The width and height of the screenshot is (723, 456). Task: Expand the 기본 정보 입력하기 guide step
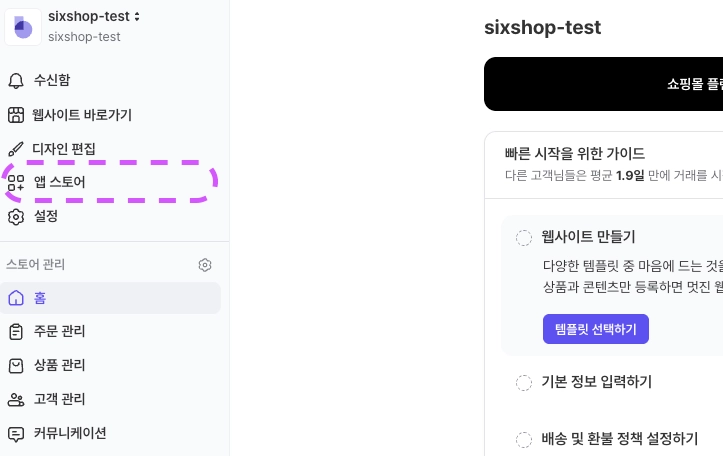pos(596,382)
